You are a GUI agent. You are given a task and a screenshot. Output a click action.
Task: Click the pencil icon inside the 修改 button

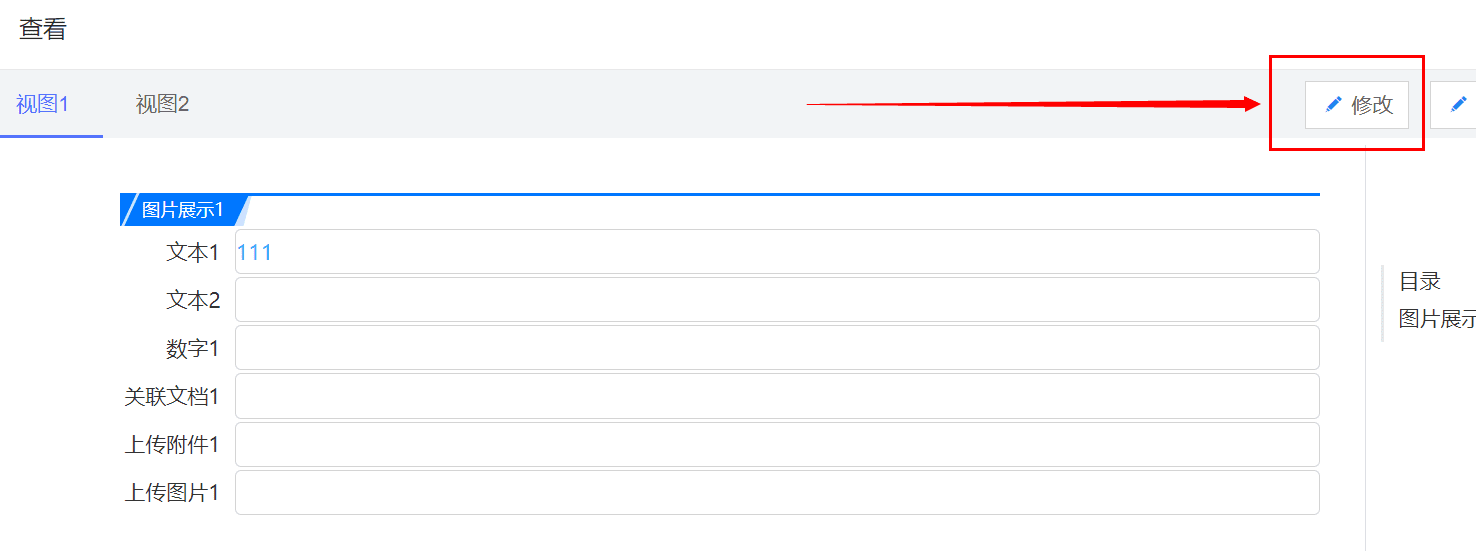click(x=1333, y=105)
